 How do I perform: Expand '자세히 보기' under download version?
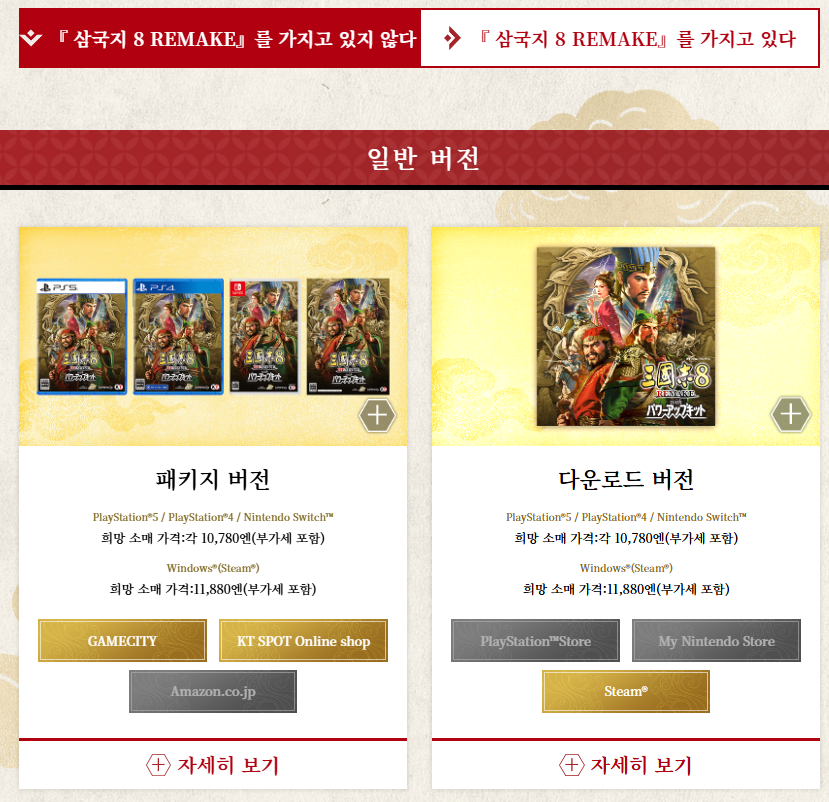coord(625,765)
